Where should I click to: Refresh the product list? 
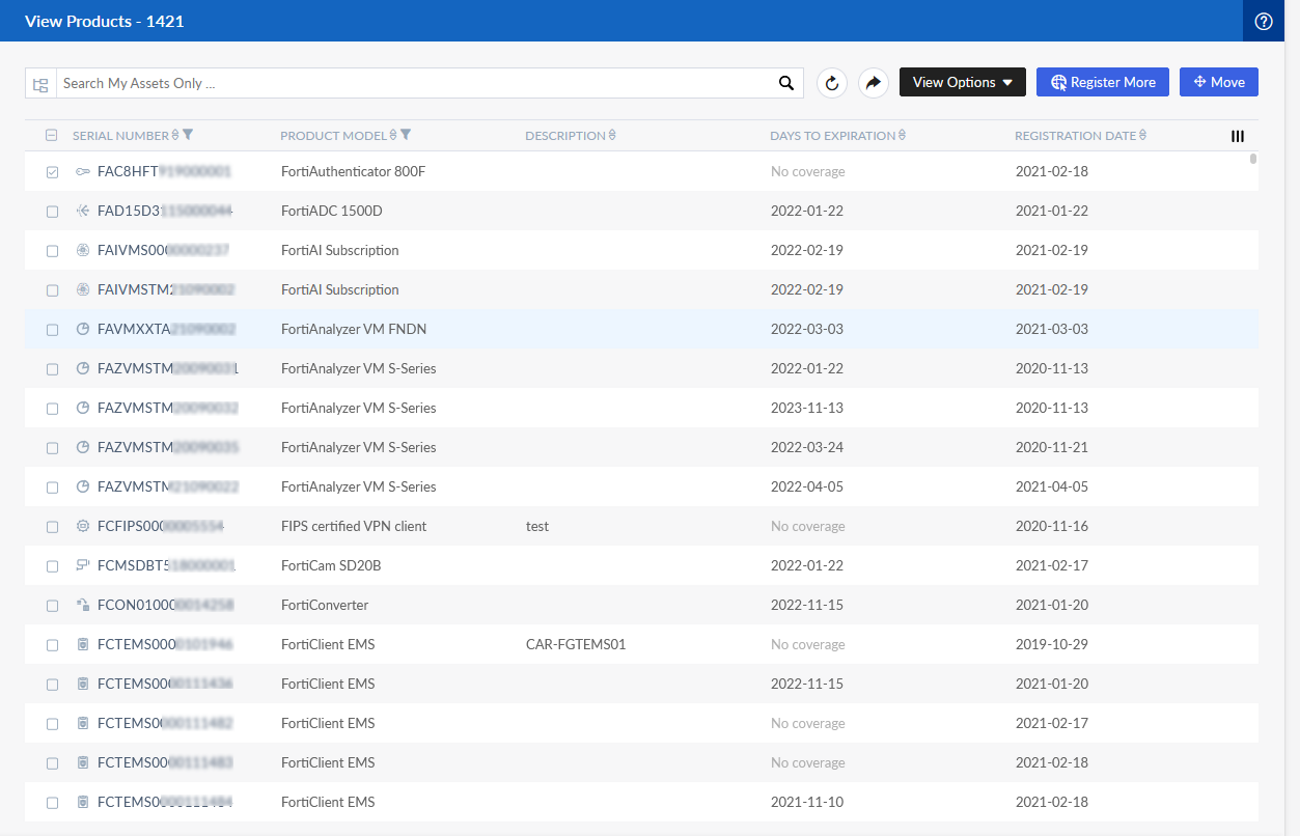[832, 83]
